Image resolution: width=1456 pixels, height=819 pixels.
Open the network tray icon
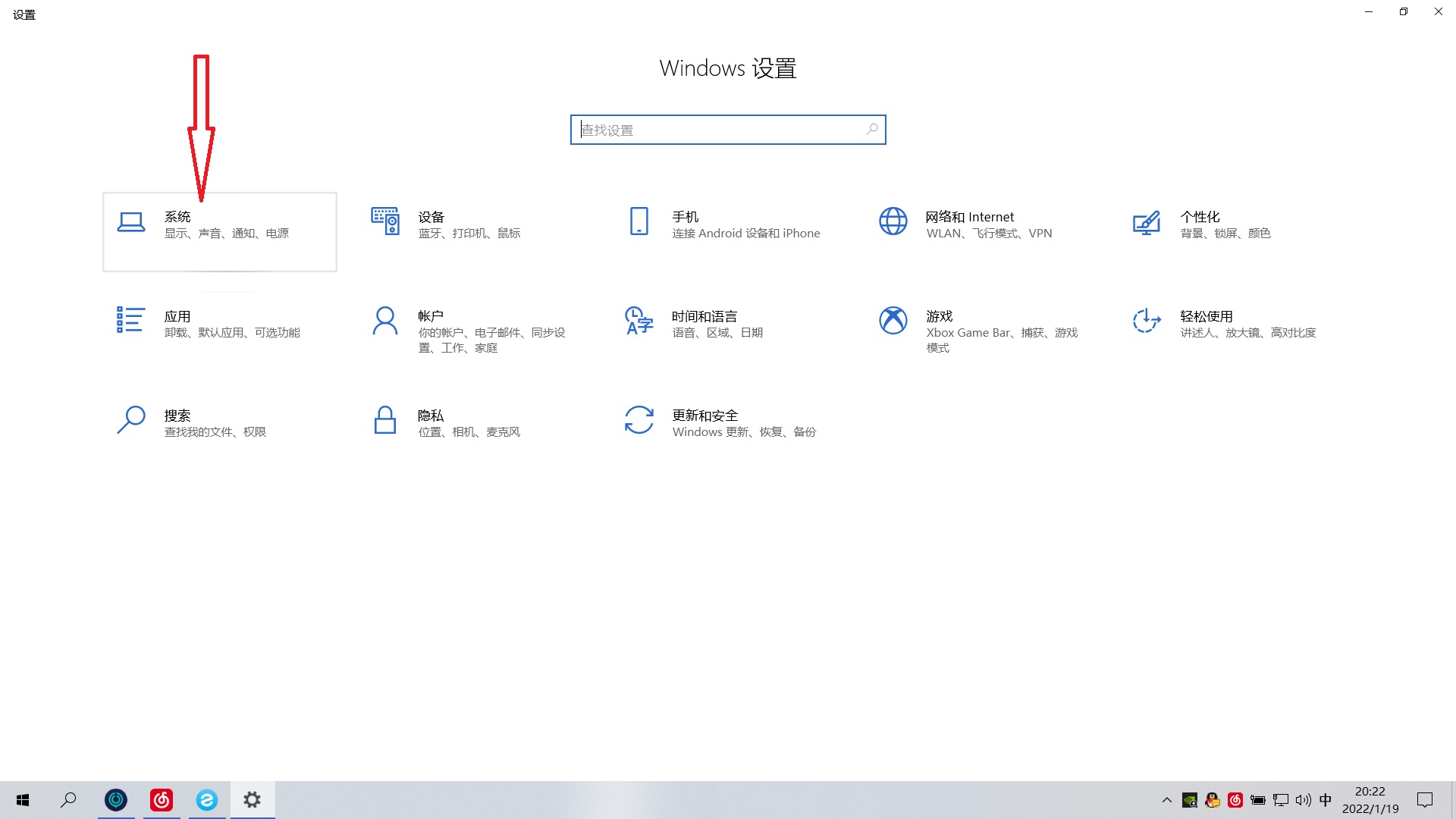(1281, 800)
